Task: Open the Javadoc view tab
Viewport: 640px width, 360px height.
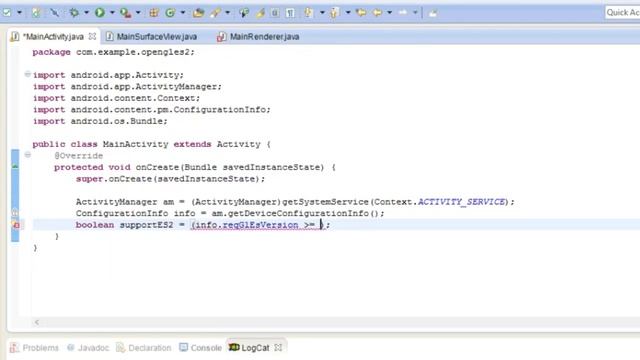Action: coord(93,348)
